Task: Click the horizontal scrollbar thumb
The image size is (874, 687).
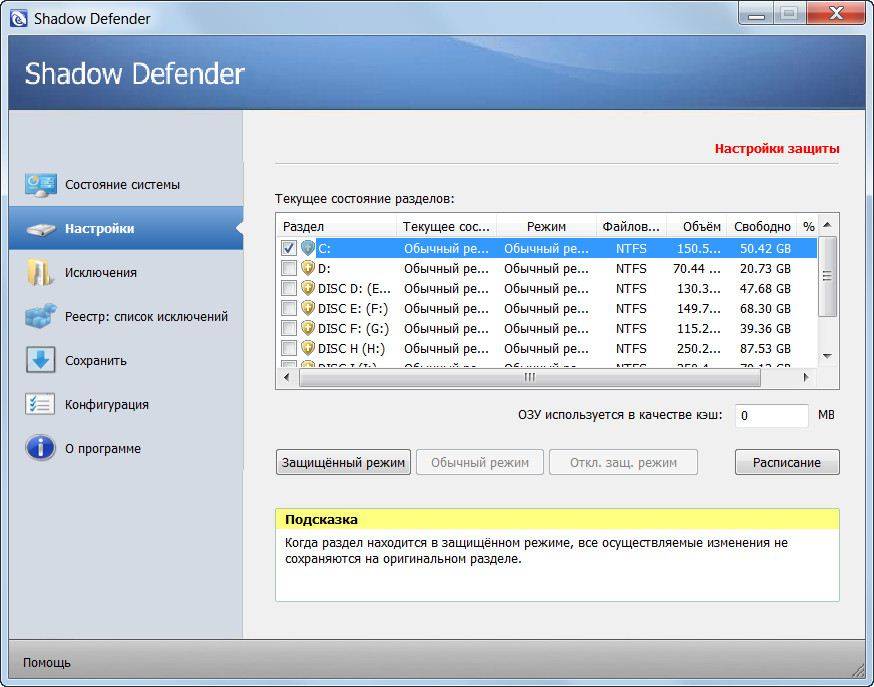Action: pos(530,377)
